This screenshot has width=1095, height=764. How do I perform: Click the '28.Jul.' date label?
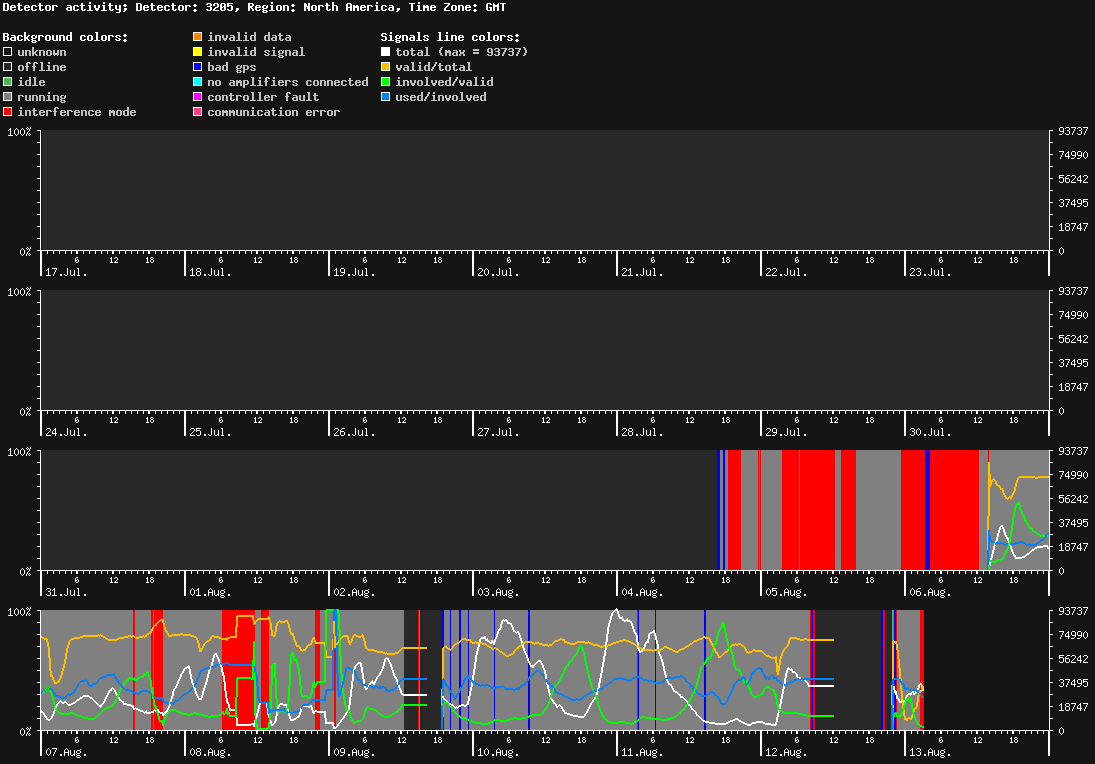pos(642,432)
